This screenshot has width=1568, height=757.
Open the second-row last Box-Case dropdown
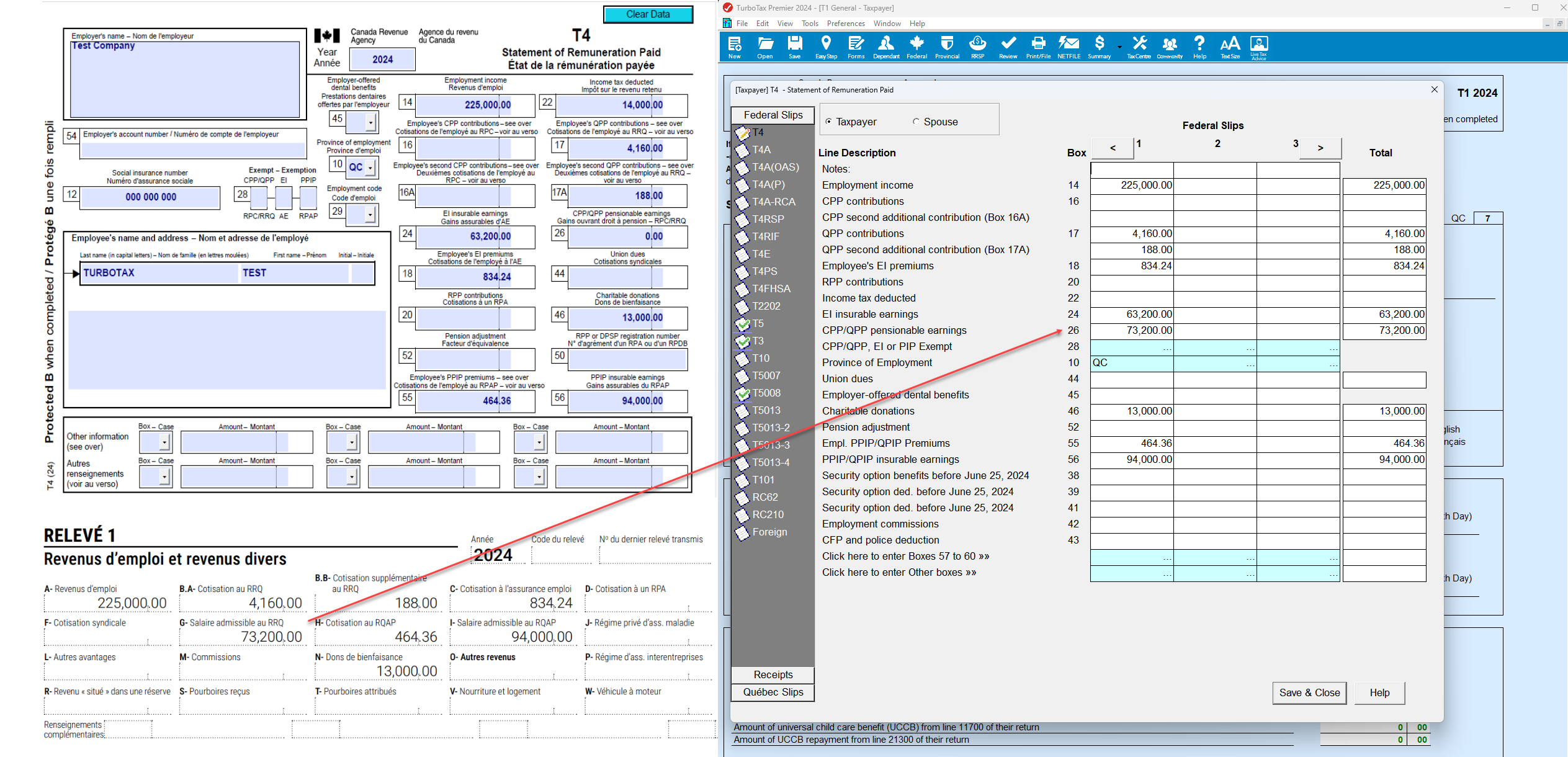(x=539, y=477)
